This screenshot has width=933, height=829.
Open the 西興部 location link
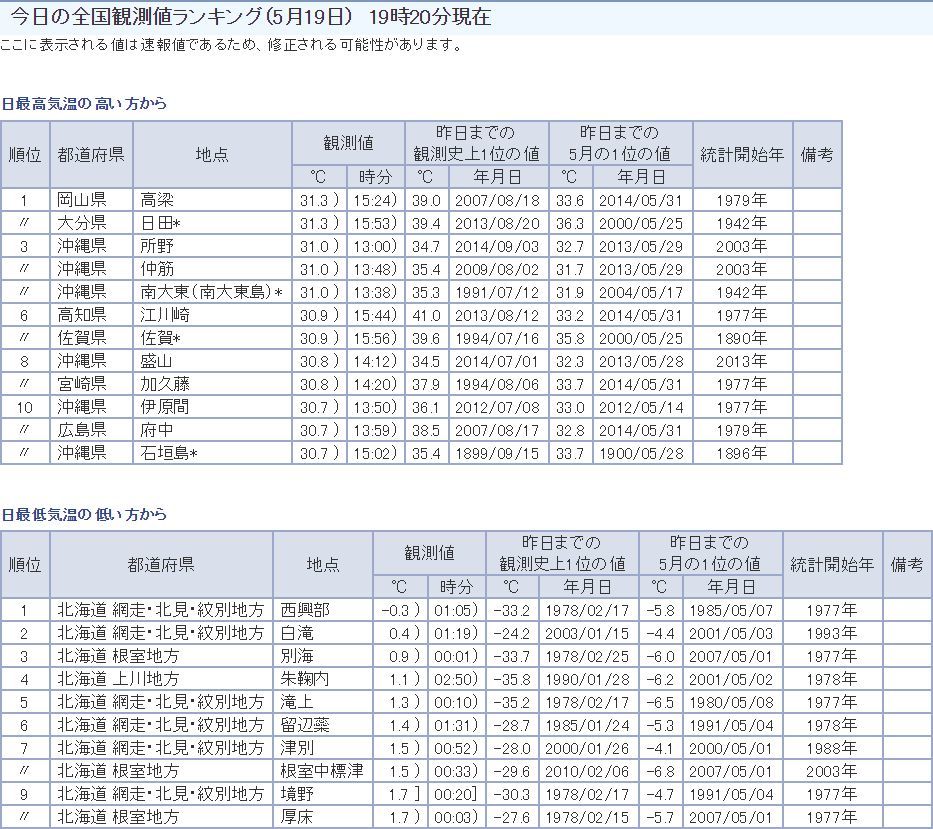303,609
